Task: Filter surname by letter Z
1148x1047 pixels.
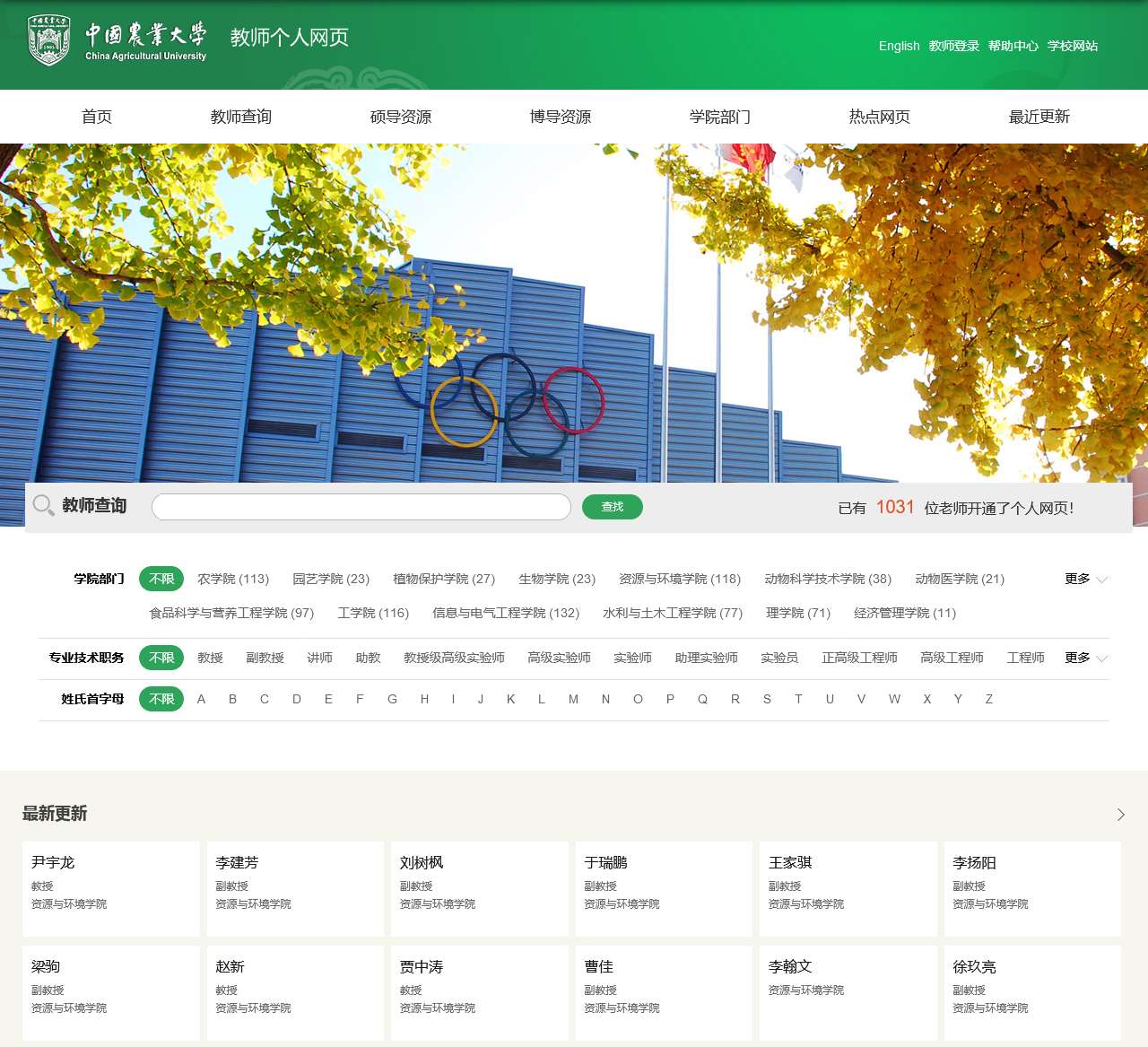Action: pyautogui.click(x=988, y=699)
